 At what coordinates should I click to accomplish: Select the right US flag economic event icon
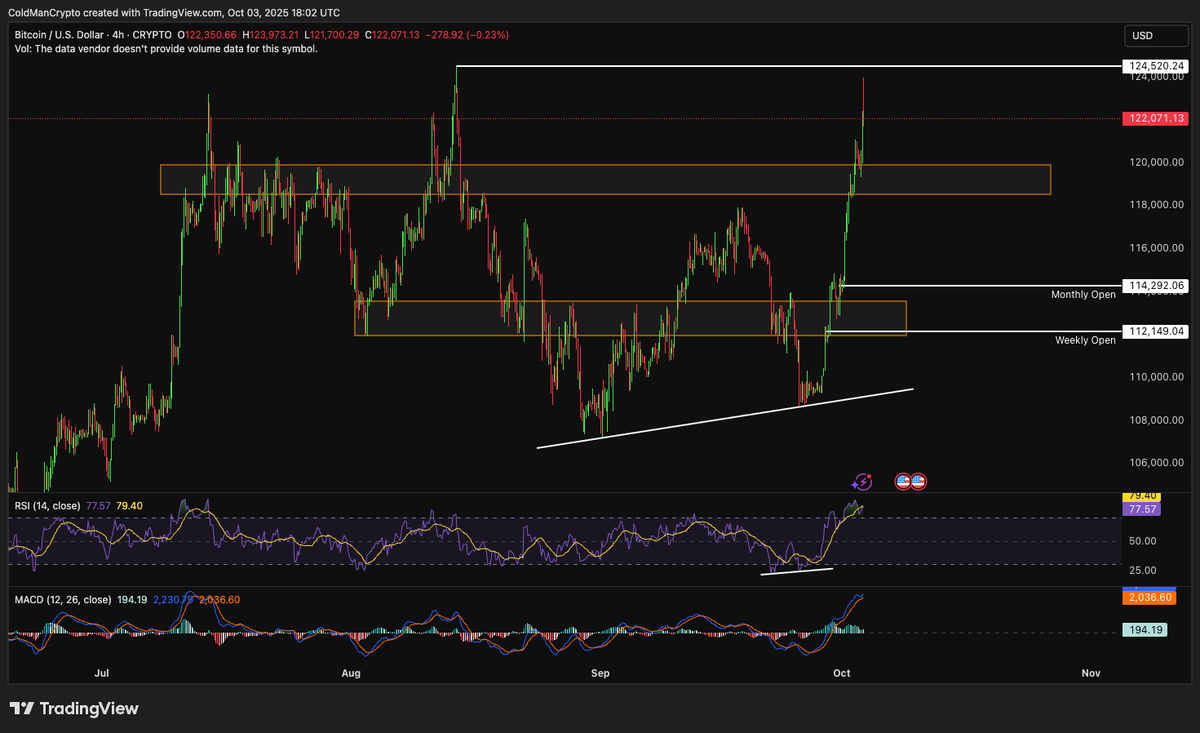(918, 481)
